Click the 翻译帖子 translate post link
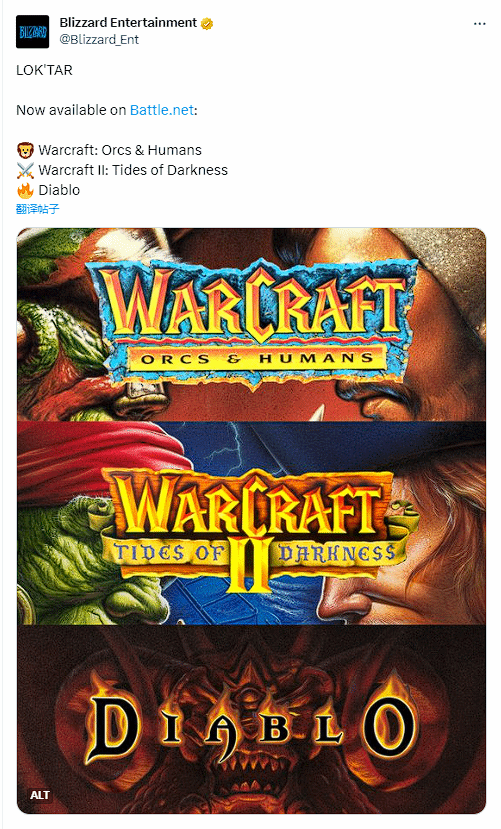 [38, 209]
